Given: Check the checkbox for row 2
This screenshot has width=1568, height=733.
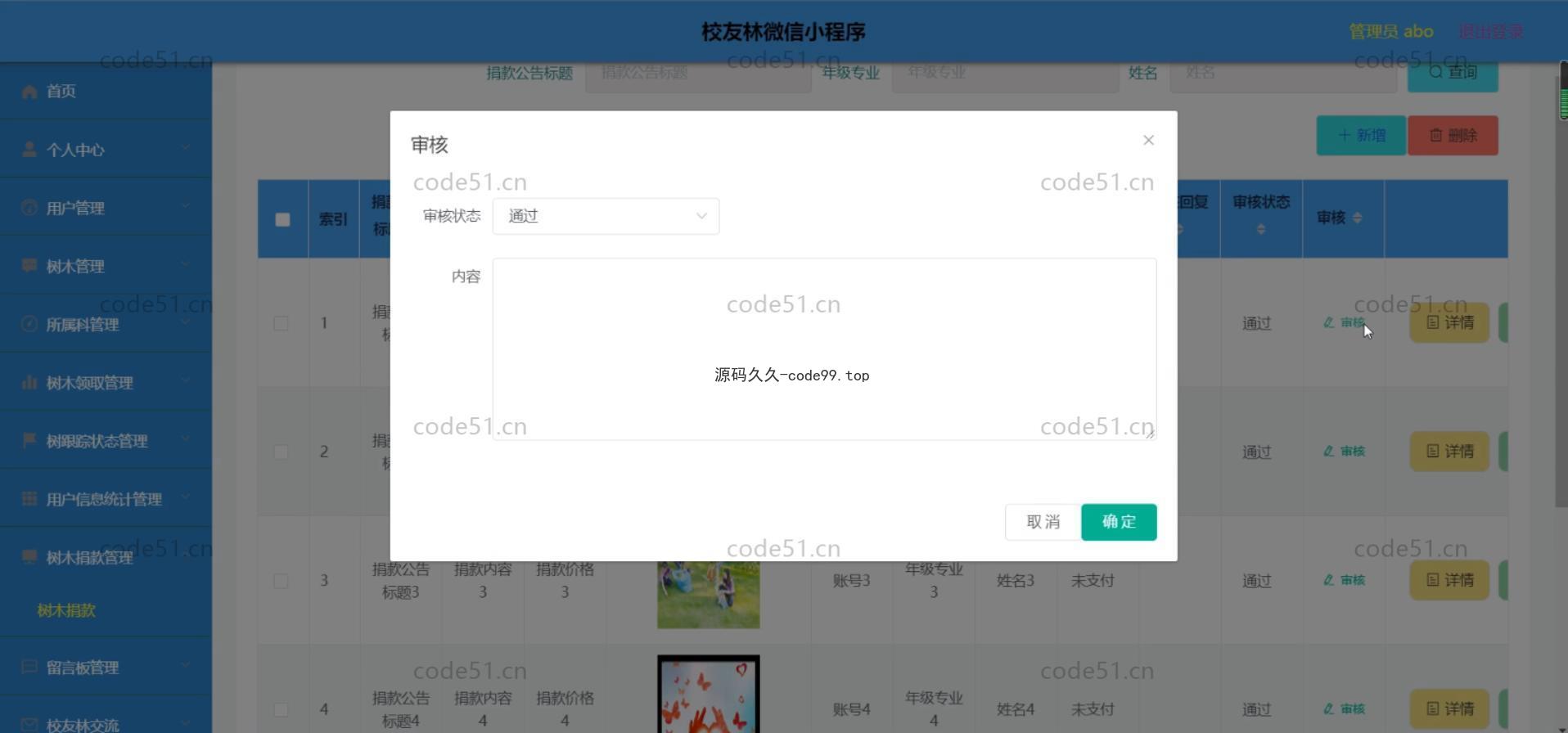Looking at the screenshot, I should coord(281,452).
